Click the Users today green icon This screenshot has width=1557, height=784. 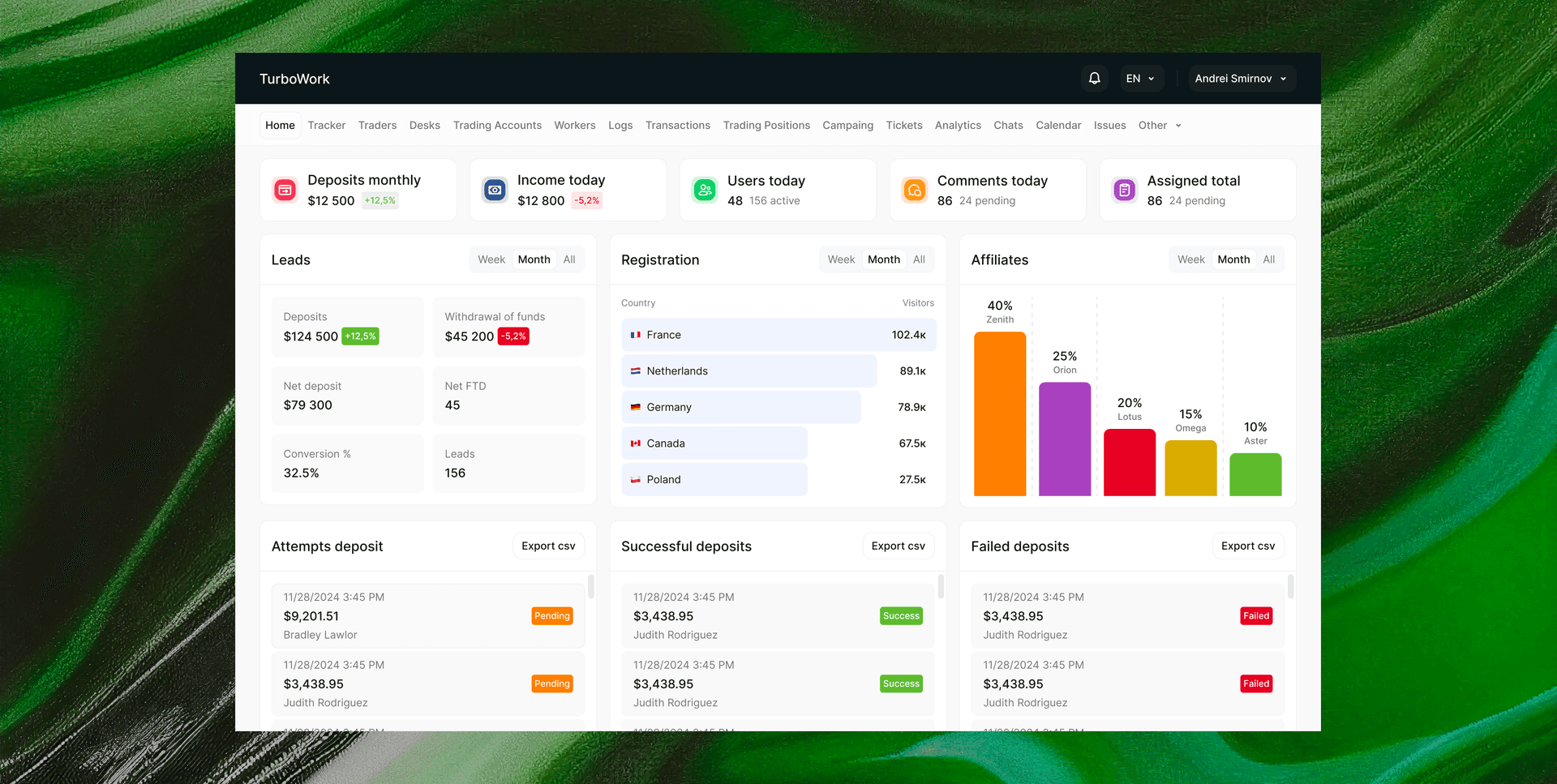(x=705, y=191)
